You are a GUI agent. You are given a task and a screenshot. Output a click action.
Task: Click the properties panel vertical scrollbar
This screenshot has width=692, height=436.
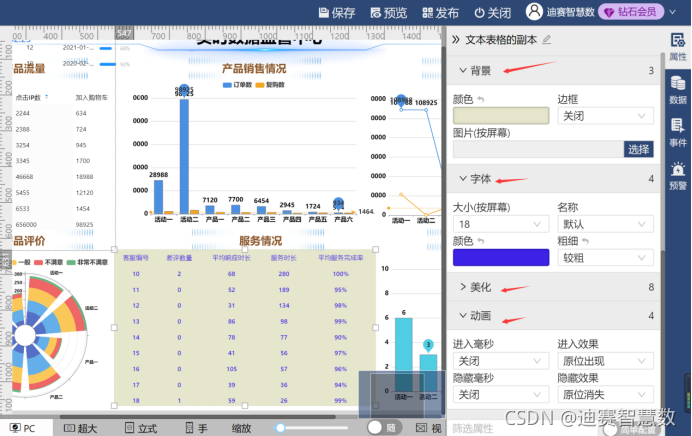coord(662,154)
